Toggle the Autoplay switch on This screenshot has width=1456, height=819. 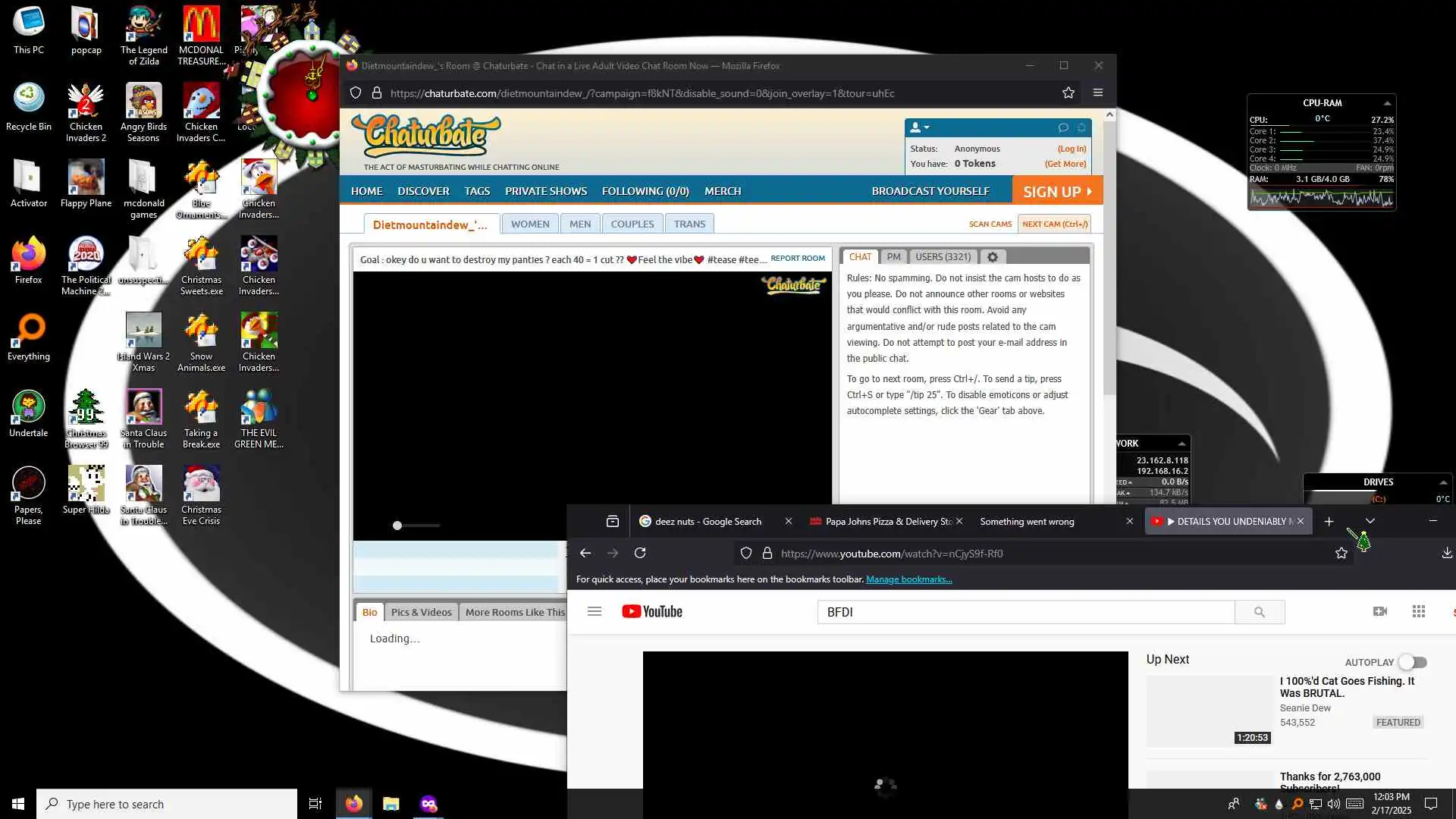tap(1412, 662)
